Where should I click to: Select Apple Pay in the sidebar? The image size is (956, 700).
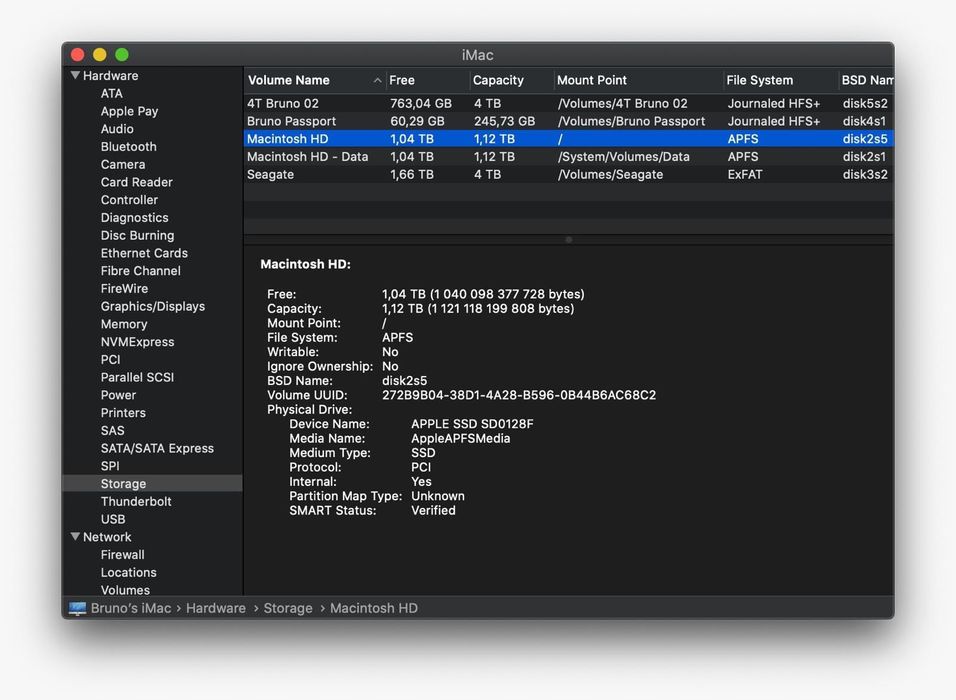pos(129,111)
